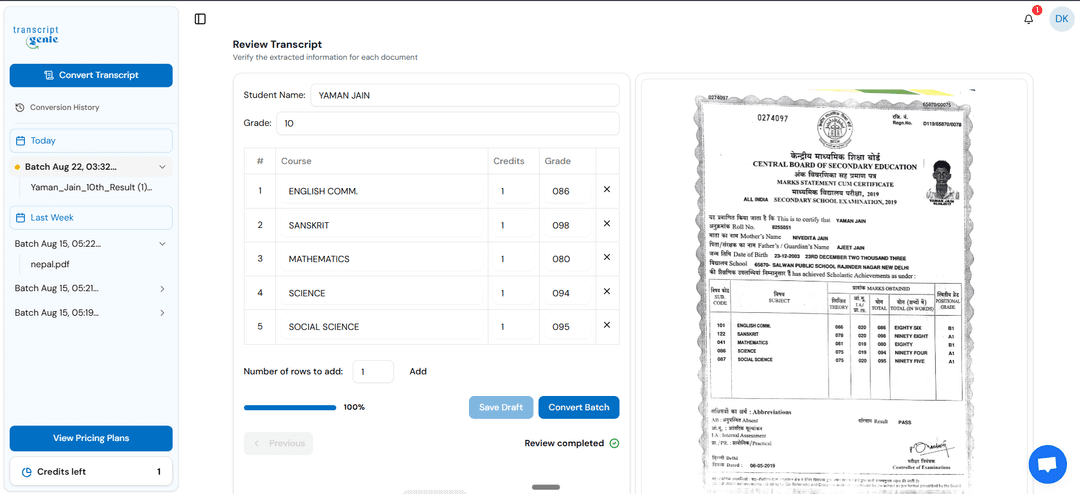Edit credits for SOCIAL SCIENCE row
This screenshot has width=1080, height=494.
point(514,327)
